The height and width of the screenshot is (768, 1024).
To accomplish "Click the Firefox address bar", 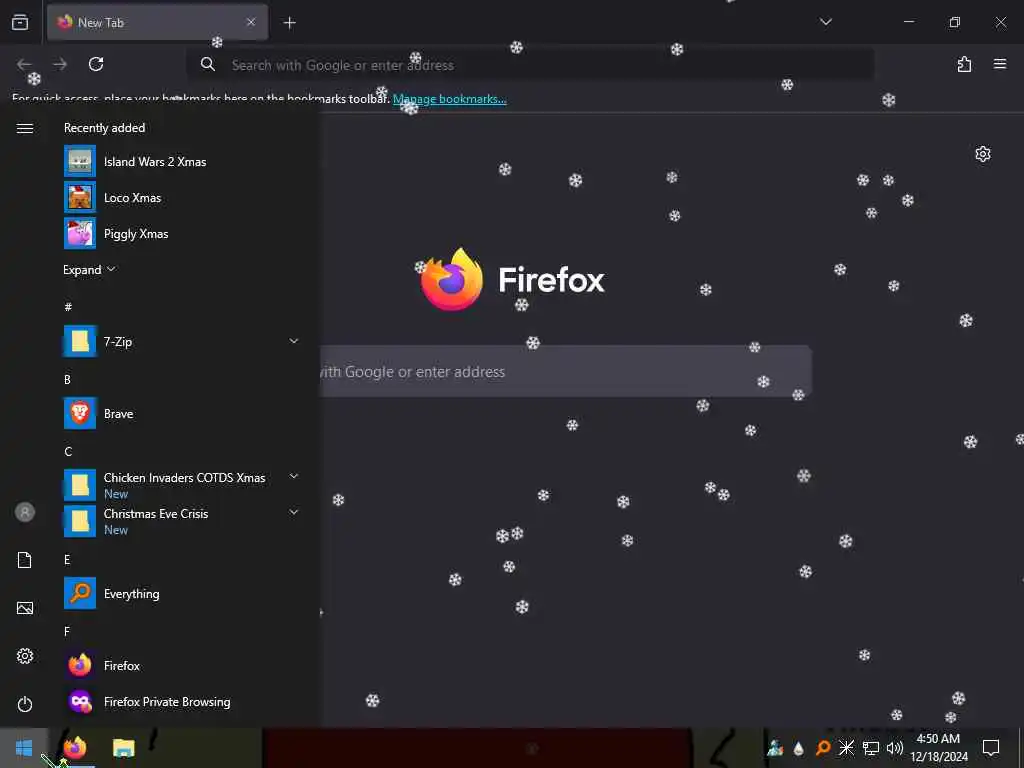I will [x=530, y=65].
